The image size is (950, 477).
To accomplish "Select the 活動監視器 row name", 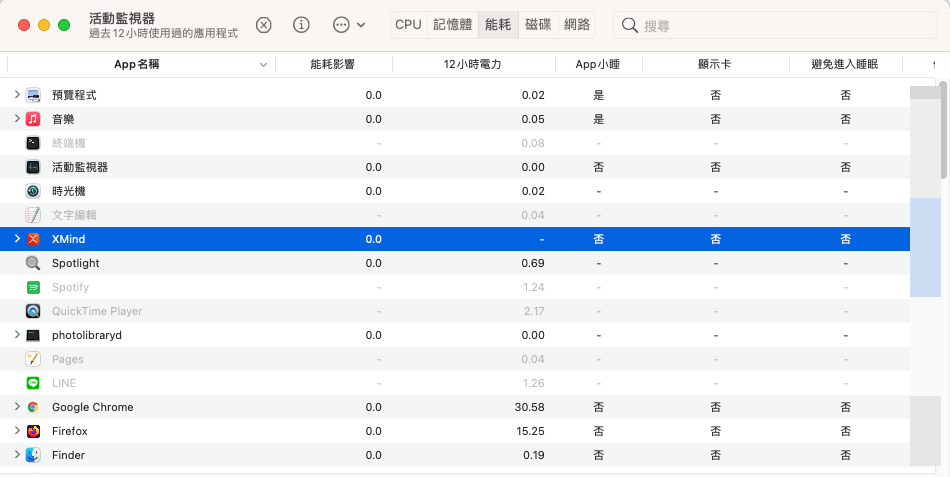I will [80, 167].
